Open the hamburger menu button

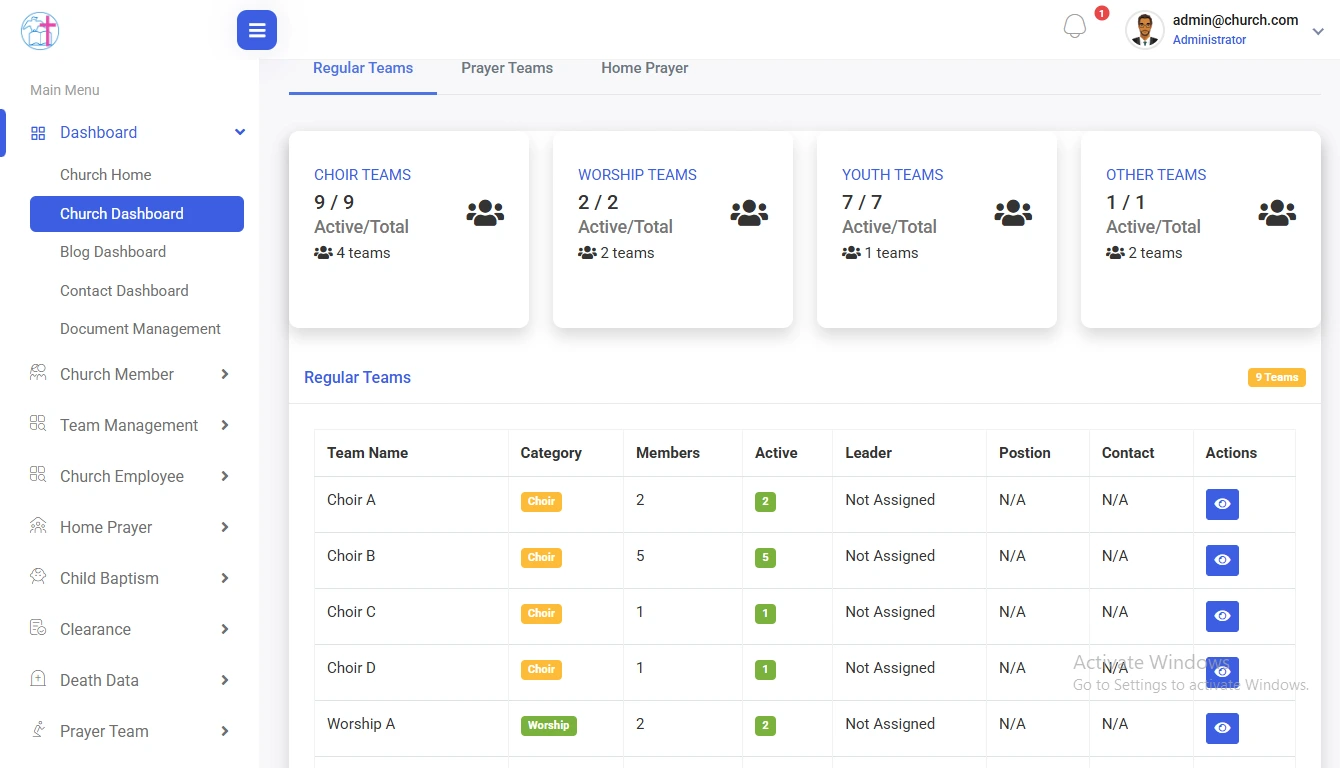point(256,30)
